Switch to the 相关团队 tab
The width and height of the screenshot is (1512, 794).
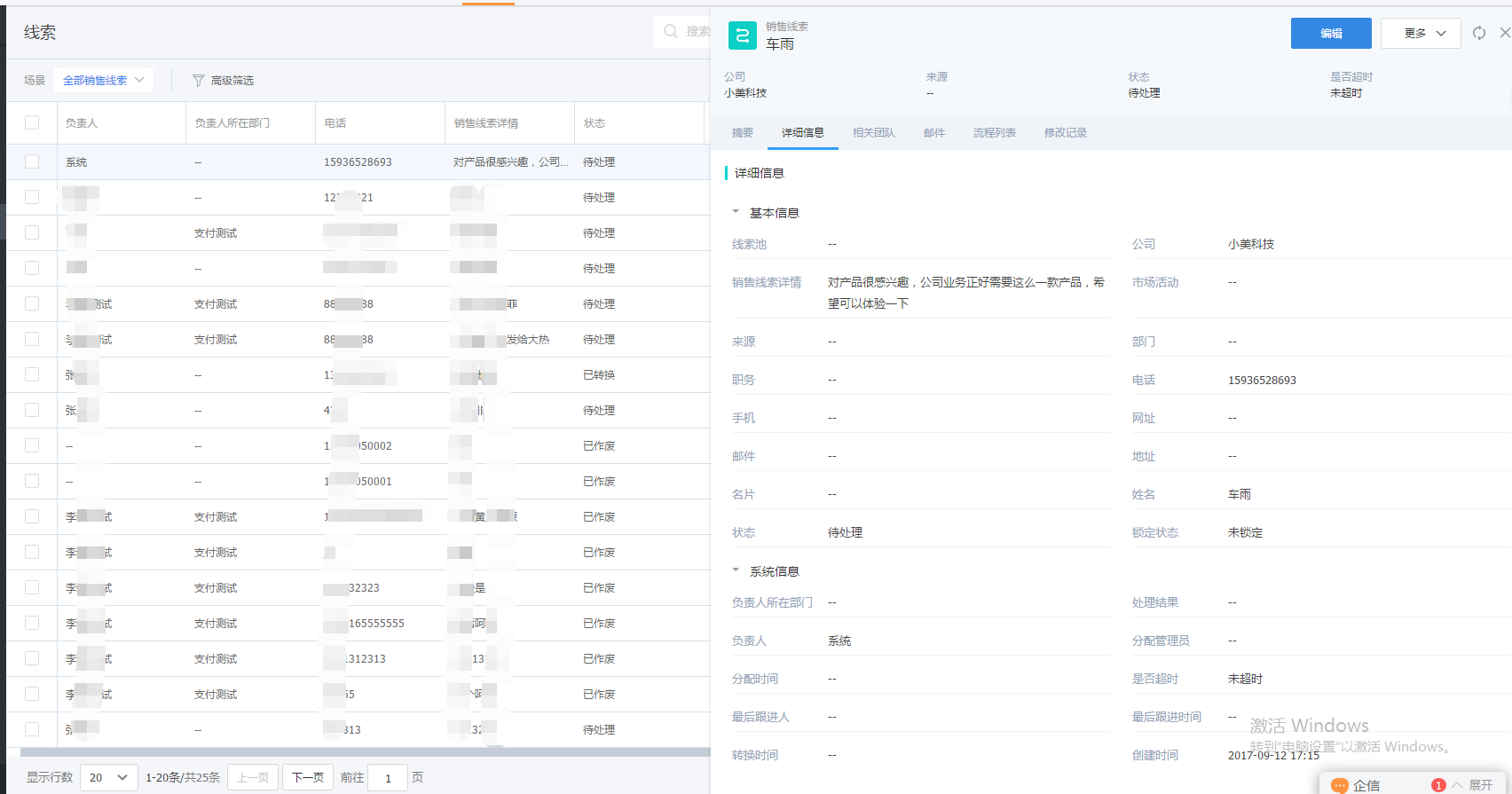click(x=873, y=133)
